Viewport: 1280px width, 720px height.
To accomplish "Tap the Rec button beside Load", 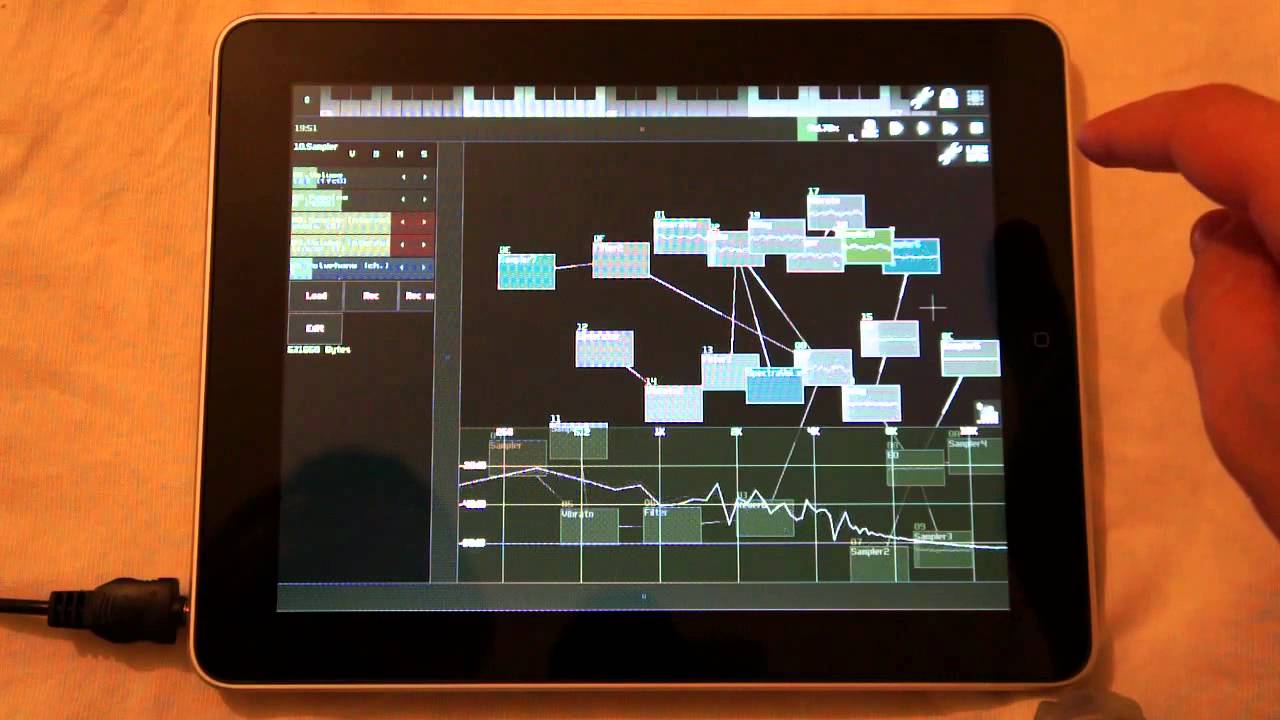I will click(371, 296).
